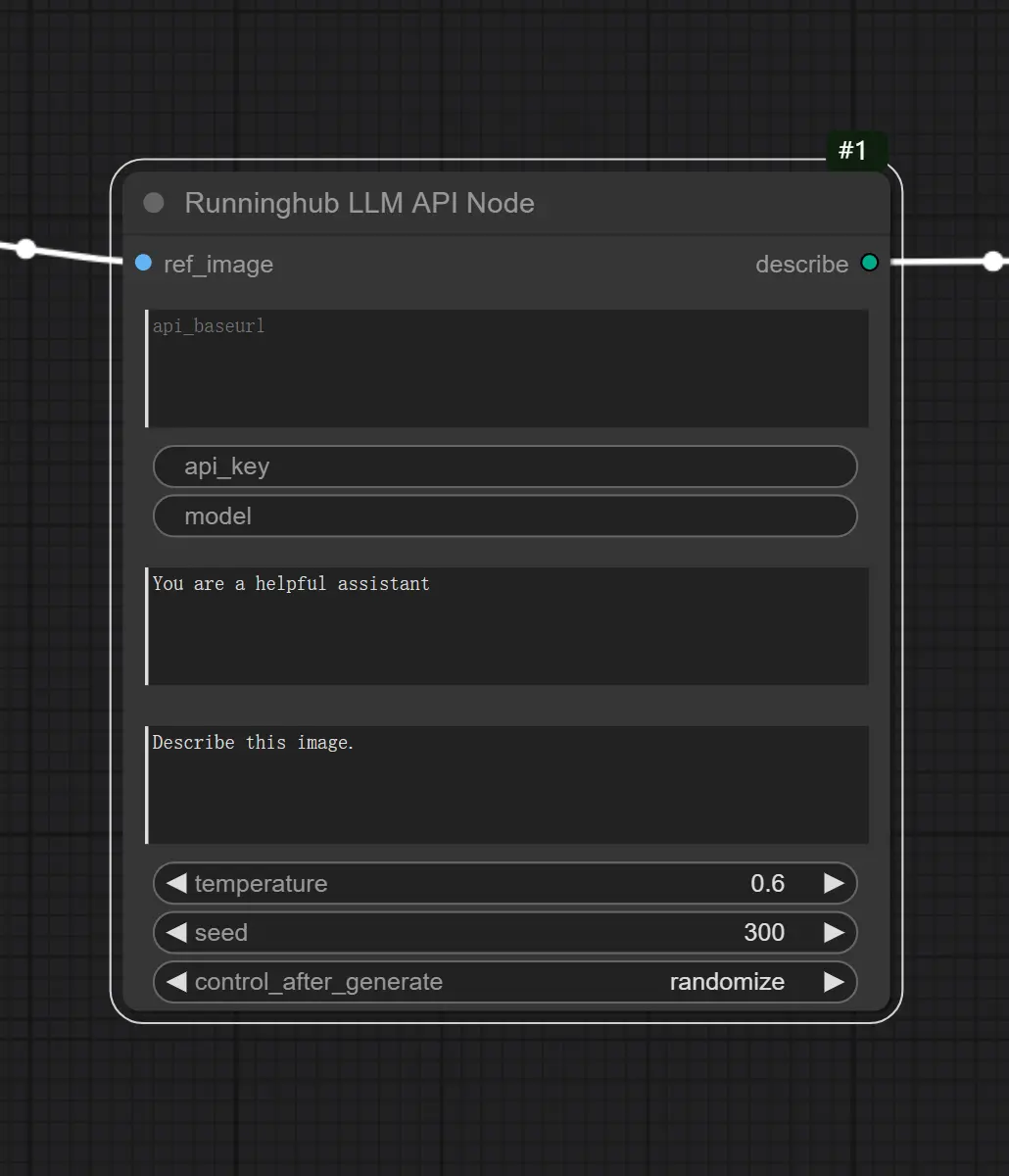Click the ref_image label
Viewport: 1009px width, 1176px height.
coord(218,265)
